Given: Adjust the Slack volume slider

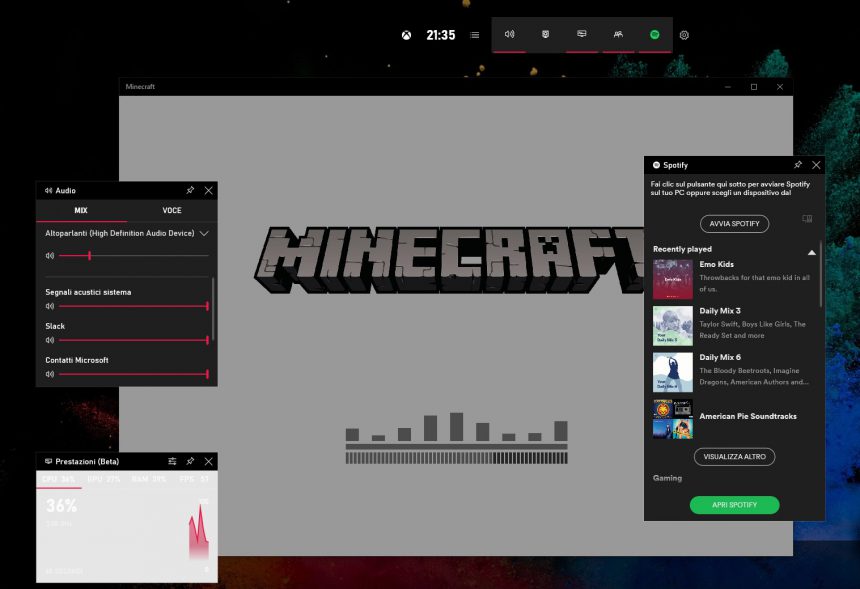Looking at the screenshot, I should coord(134,340).
